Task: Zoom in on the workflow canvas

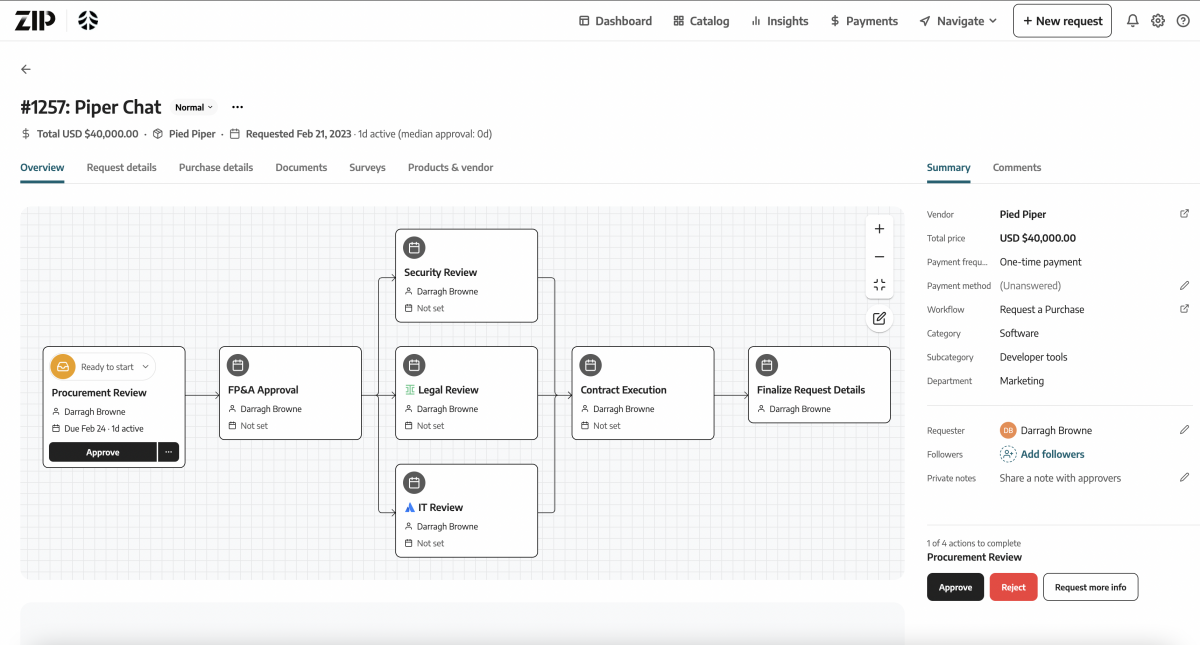Action: click(879, 229)
